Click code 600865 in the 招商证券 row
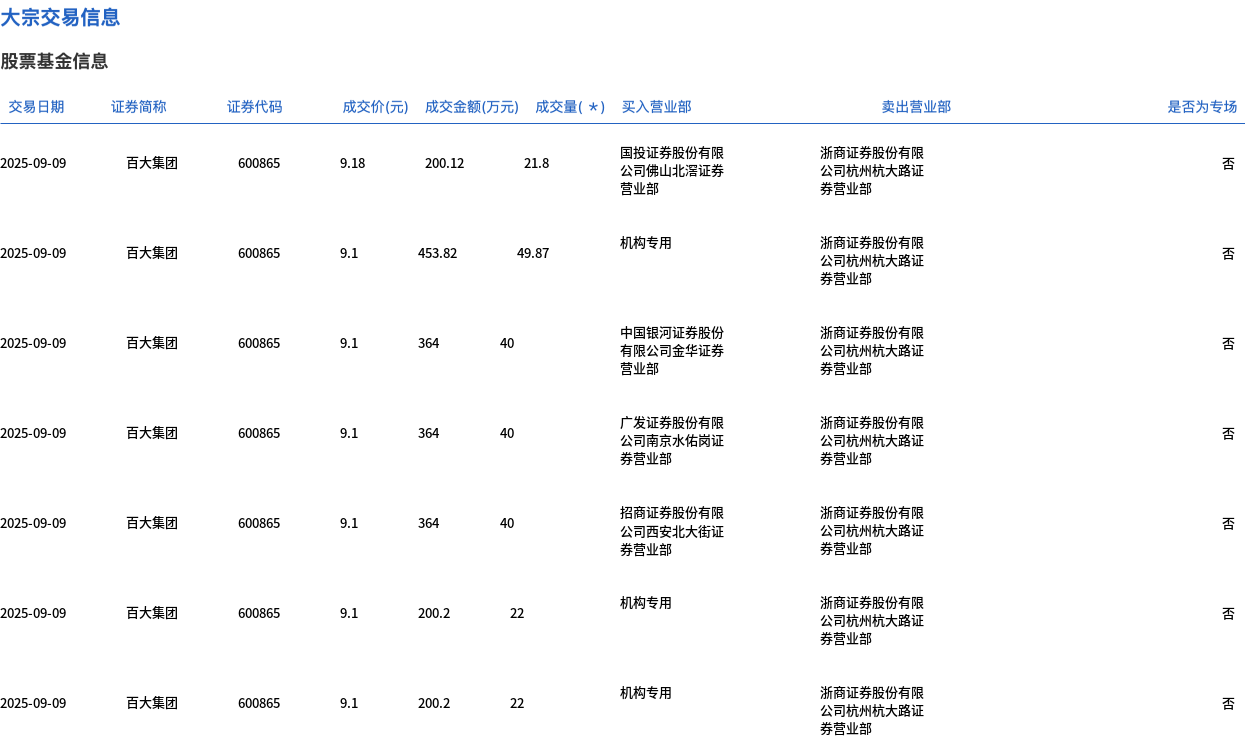Viewport: 1245px width, 754px height. [x=259, y=523]
